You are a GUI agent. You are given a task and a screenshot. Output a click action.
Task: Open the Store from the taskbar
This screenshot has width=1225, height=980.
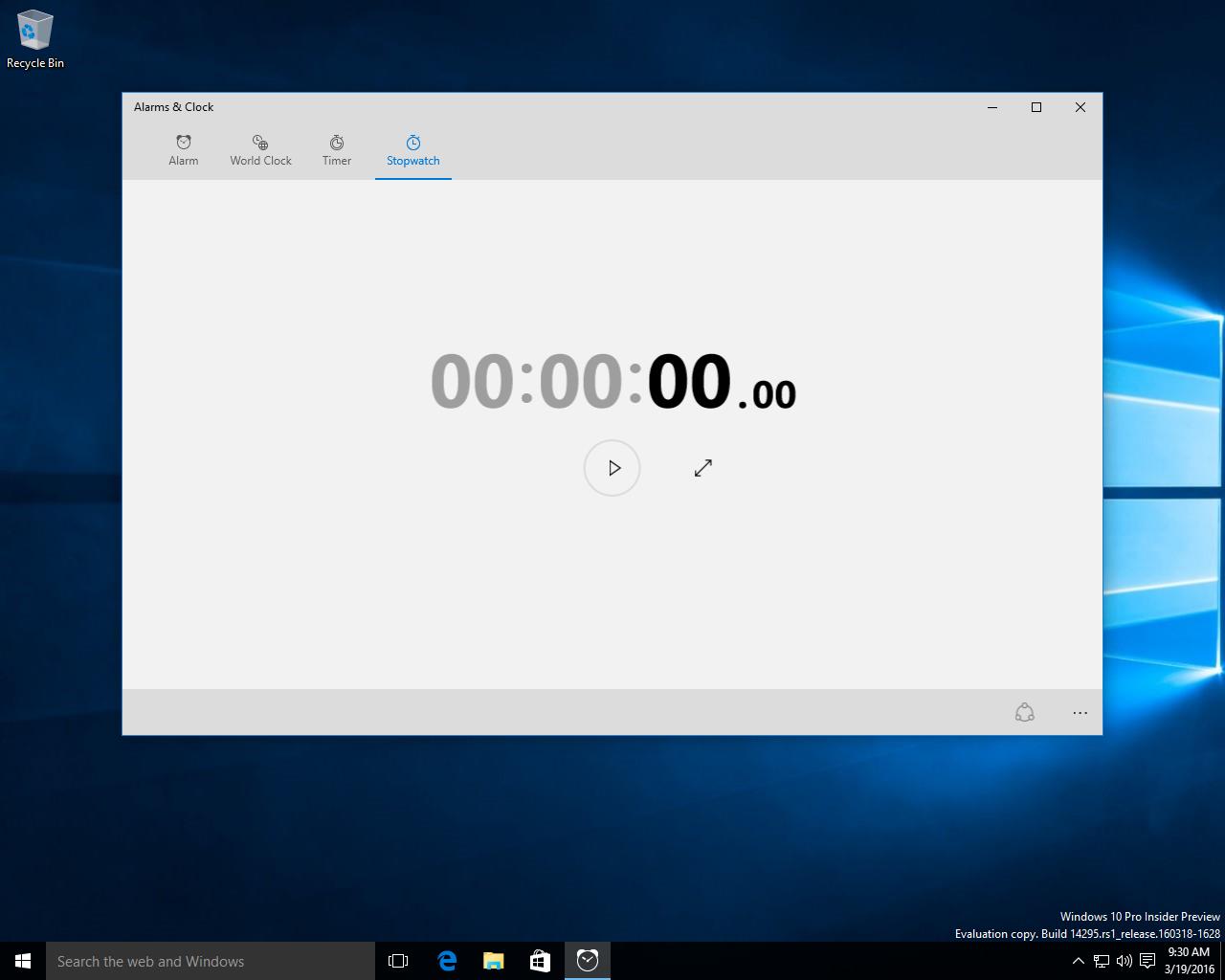point(540,961)
